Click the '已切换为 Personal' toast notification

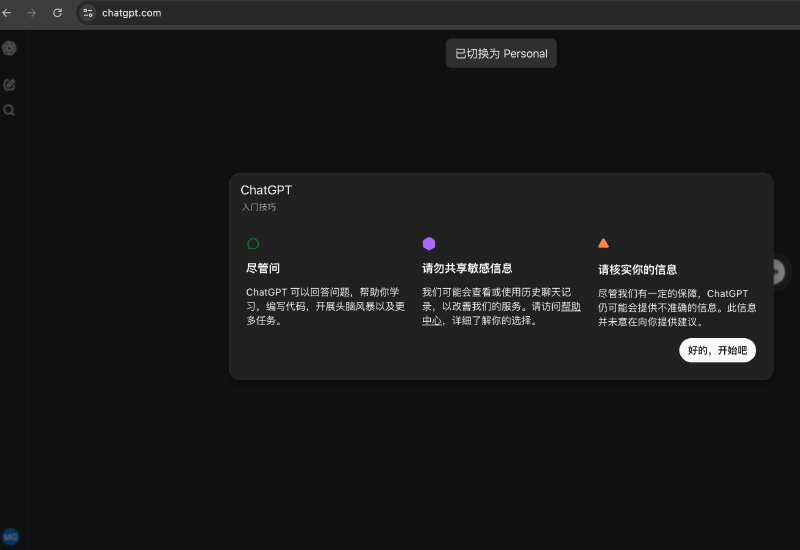pos(501,54)
